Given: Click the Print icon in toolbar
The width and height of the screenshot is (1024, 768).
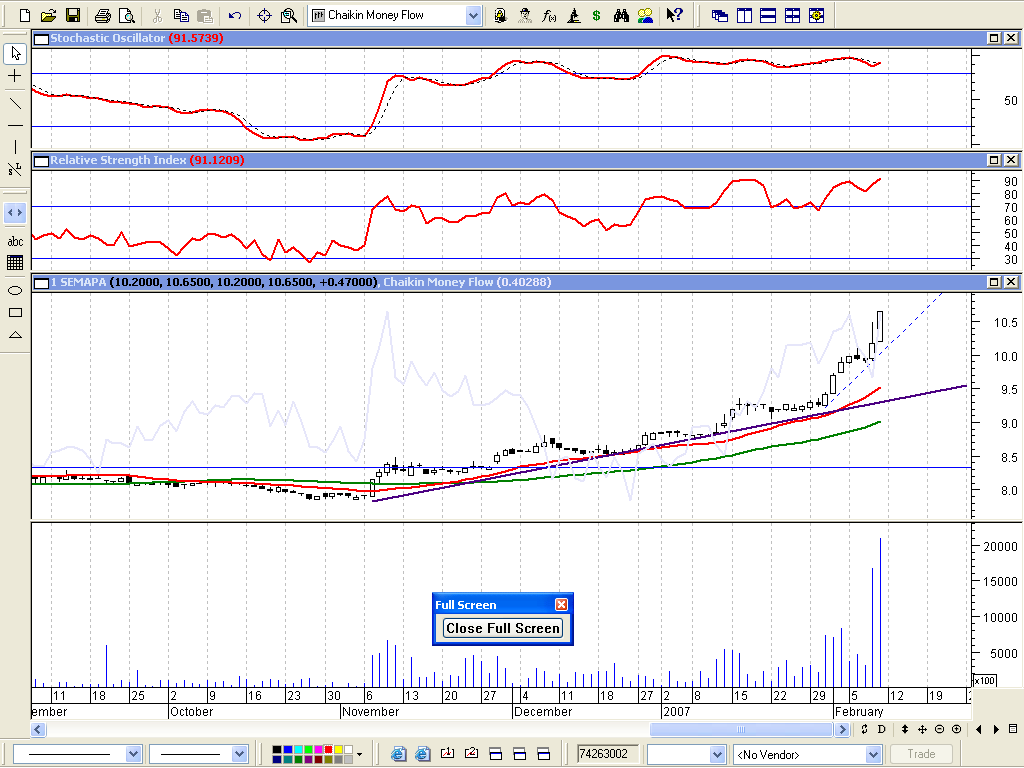Looking at the screenshot, I should pos(102,16).
